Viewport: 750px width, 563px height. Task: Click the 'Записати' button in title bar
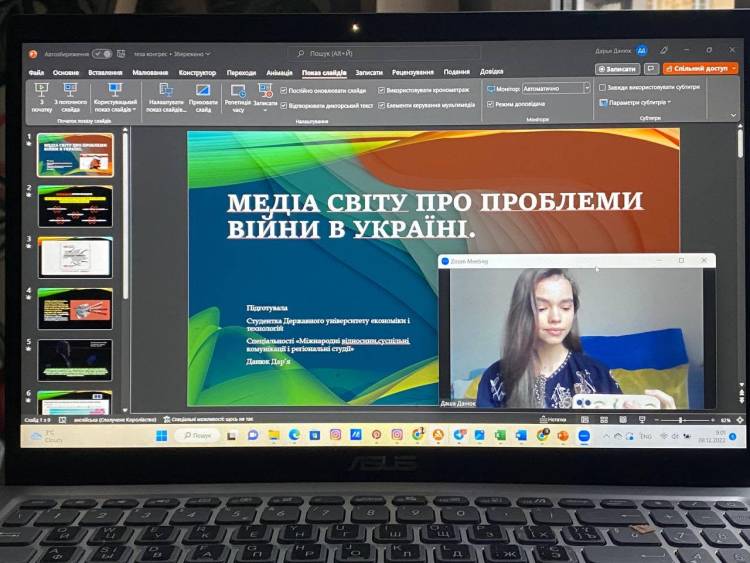[x=617, y=69]
